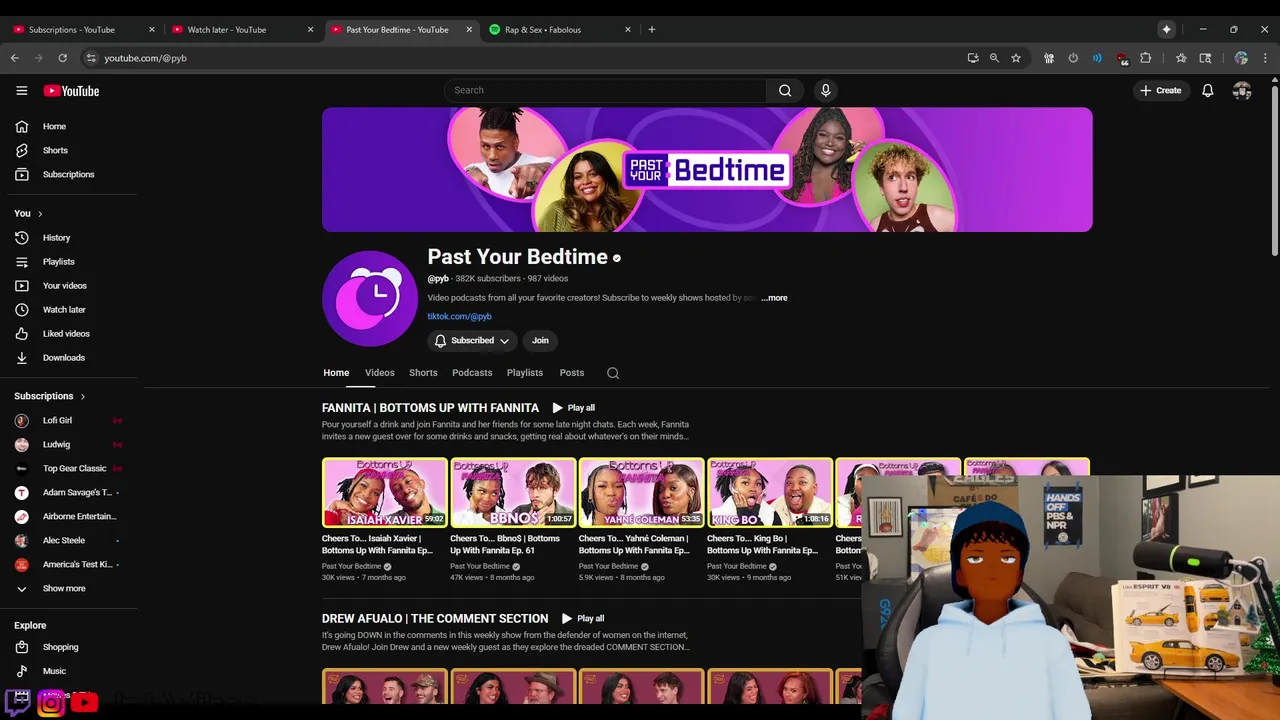Open the browser extensions puzzle icon

[1146, 58]
